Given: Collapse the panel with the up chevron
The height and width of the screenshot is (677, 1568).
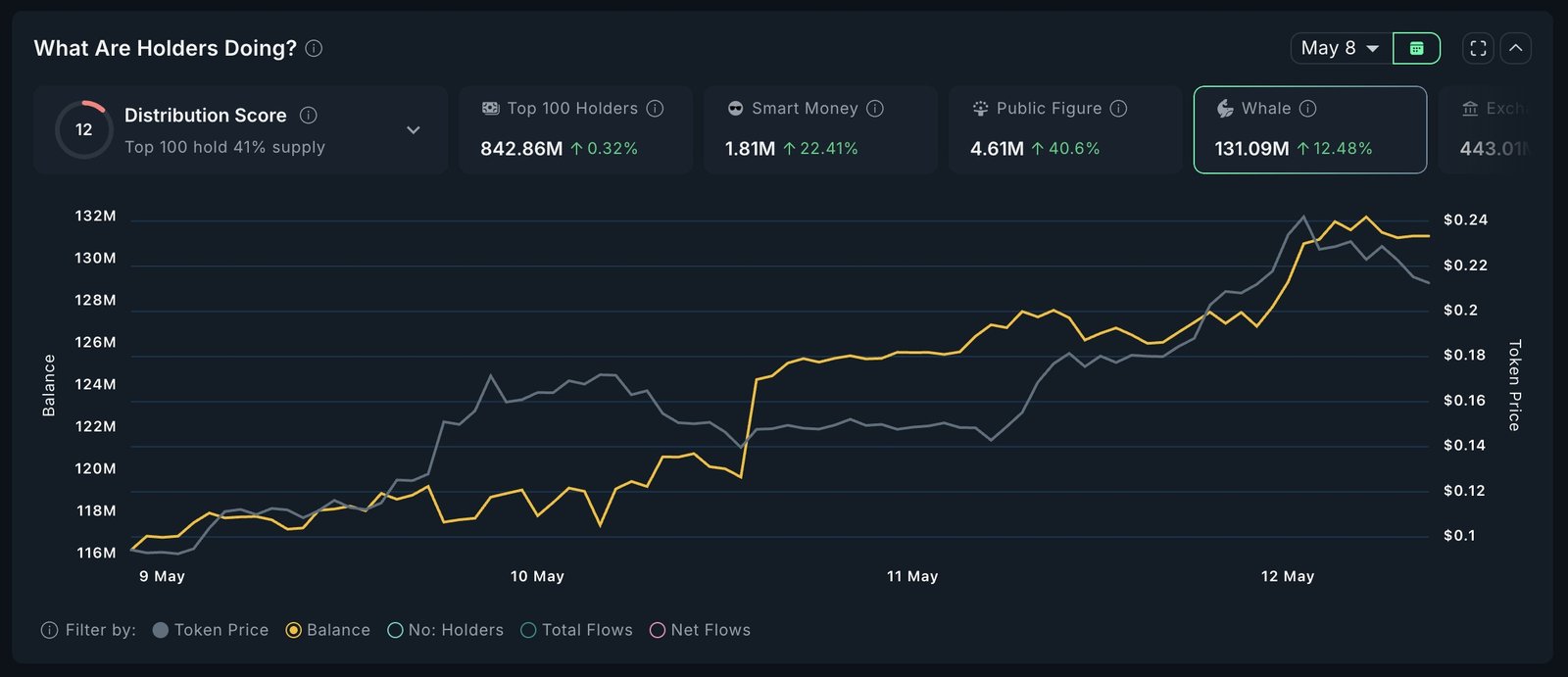Looking at the screenshot, I should [x=1515, y=48].
